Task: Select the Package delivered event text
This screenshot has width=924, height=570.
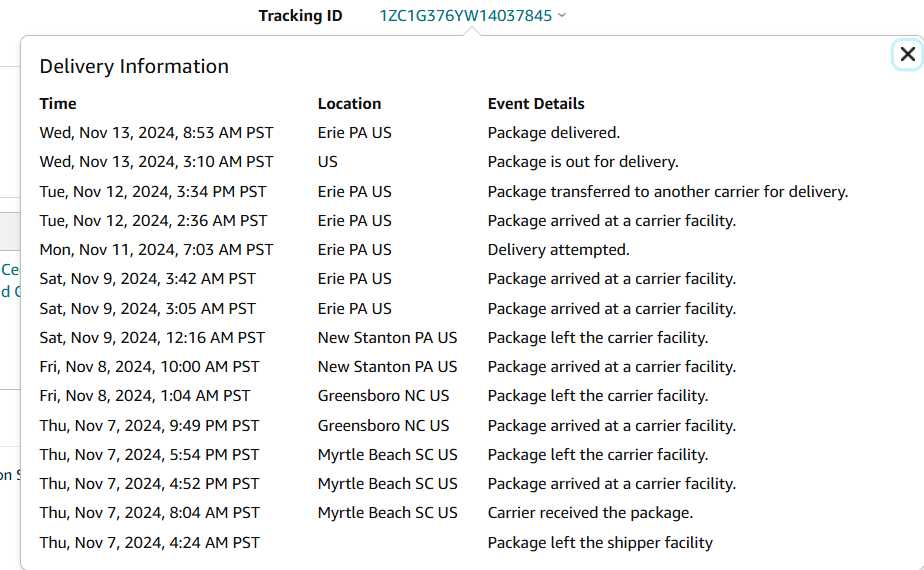Action: (x=554, y=133)
